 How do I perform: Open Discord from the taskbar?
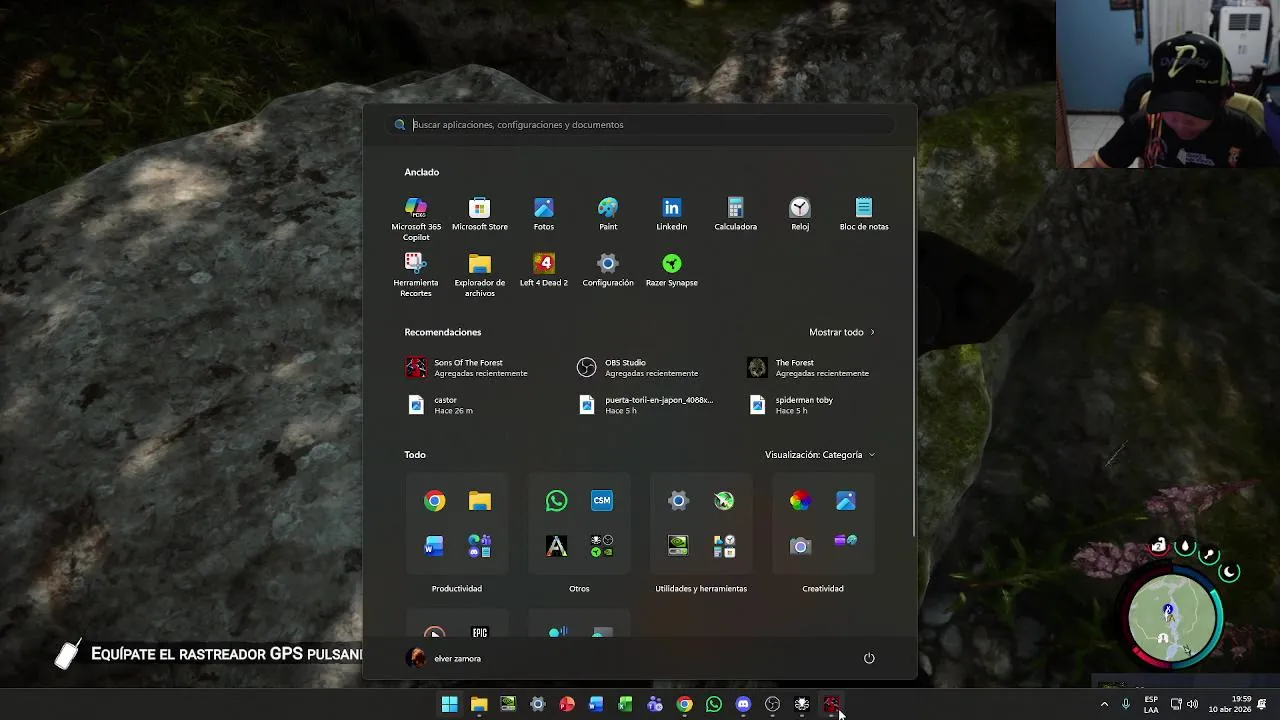[x=743, y=705]
